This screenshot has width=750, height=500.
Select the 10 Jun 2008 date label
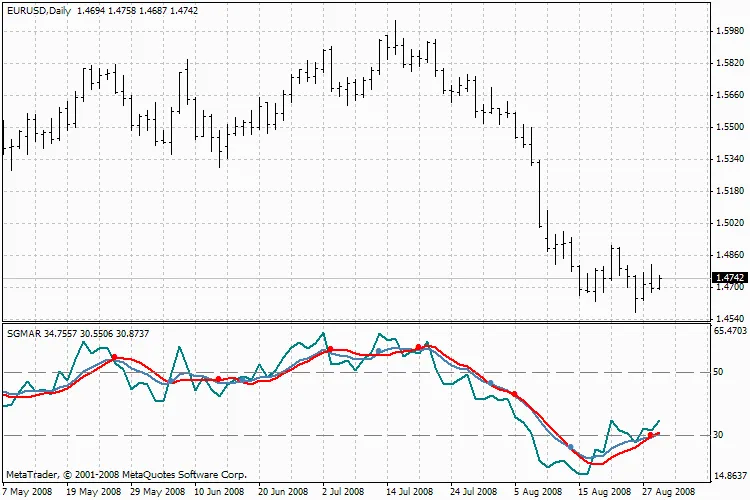(220, 492)
